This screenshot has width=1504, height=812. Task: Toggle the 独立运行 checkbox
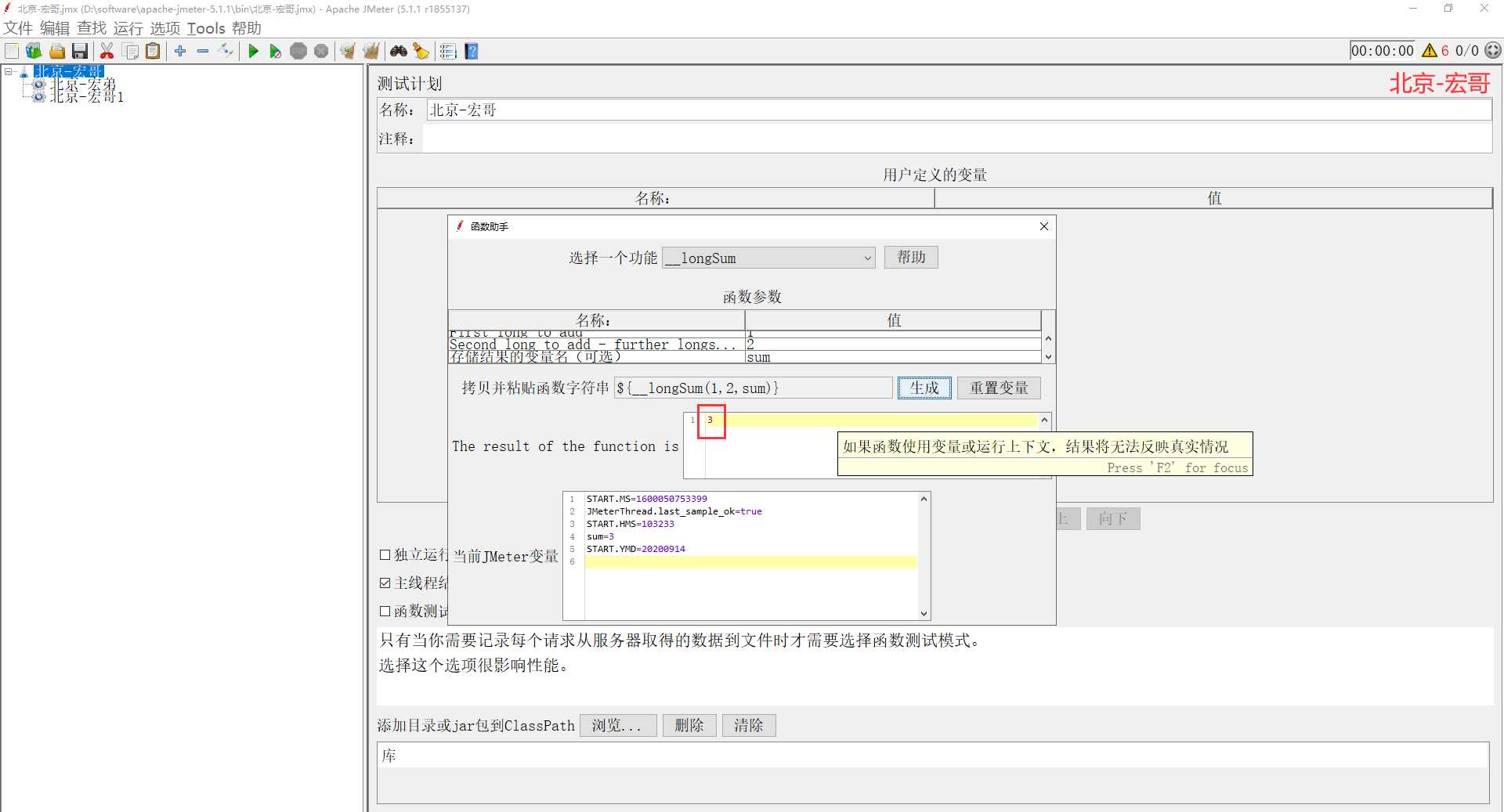pyautogui.click(x=385, y=555)
